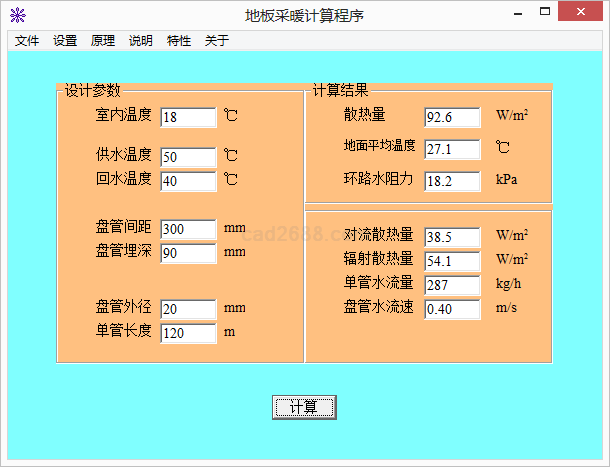Image resolution: width=610 pixels, height=467 pixels.
Task: Click the 室内温度 input field
Action: tap(188, 118)
